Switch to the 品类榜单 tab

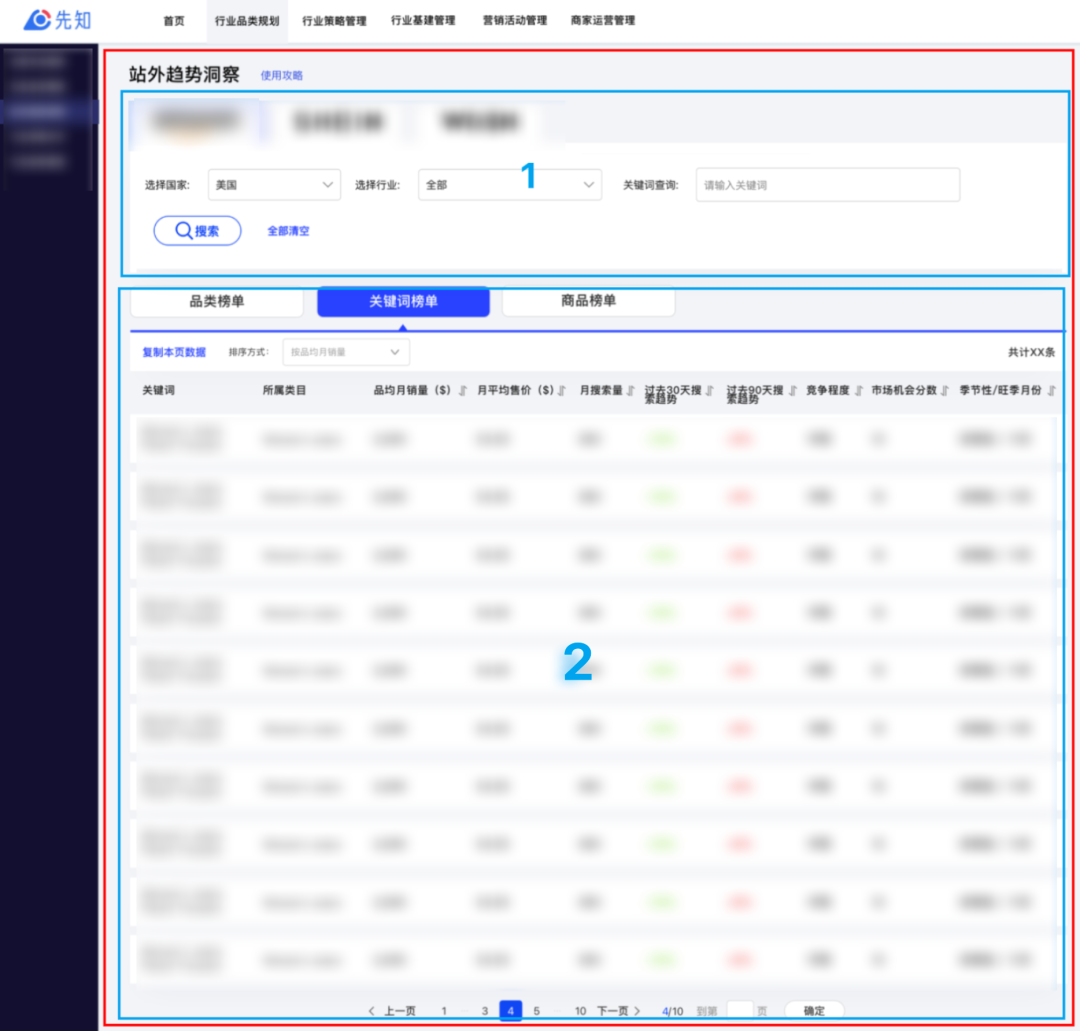point(217,301)
